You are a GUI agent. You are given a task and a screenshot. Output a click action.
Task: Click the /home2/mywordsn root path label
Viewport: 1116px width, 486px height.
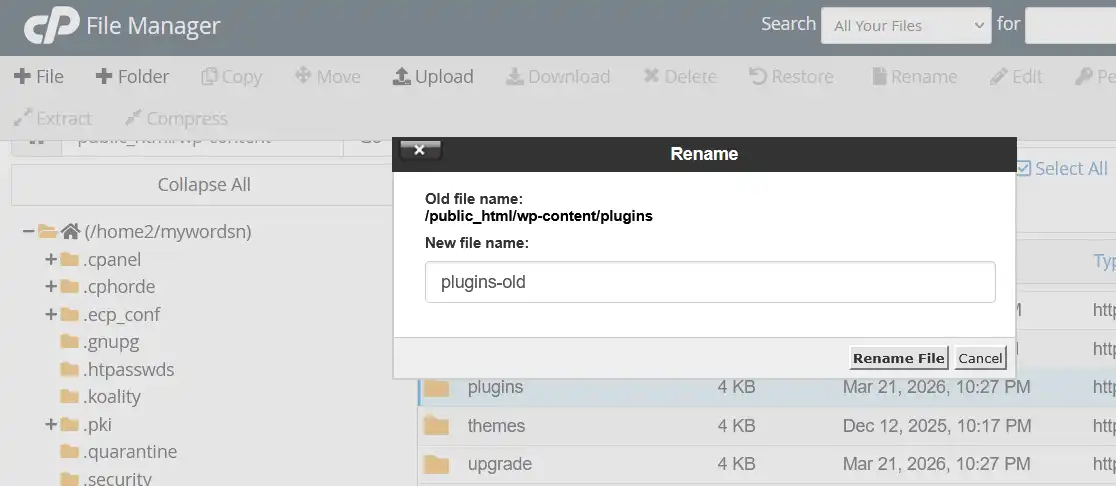tap(168, 231)
